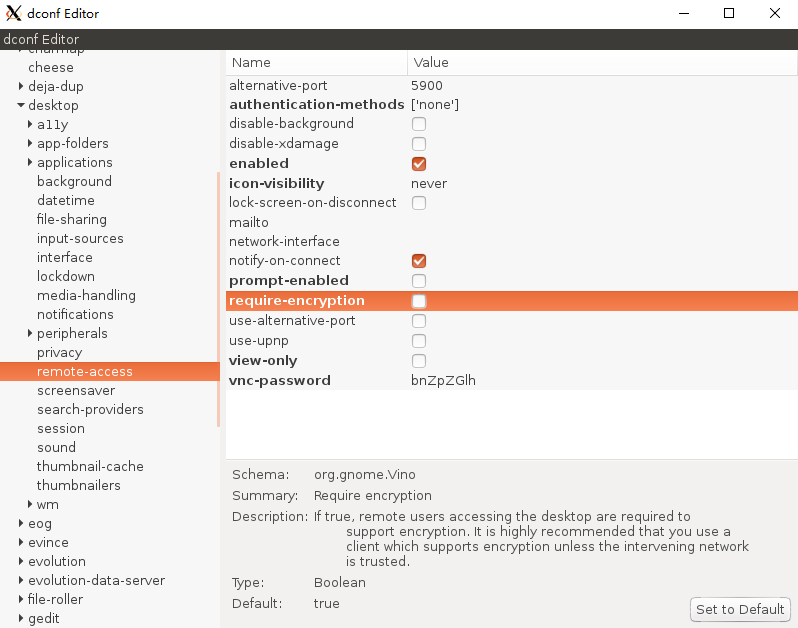
Task: Open thumbnail-cache in the tree
Action: pyautogui.click(x=90, y=466)
